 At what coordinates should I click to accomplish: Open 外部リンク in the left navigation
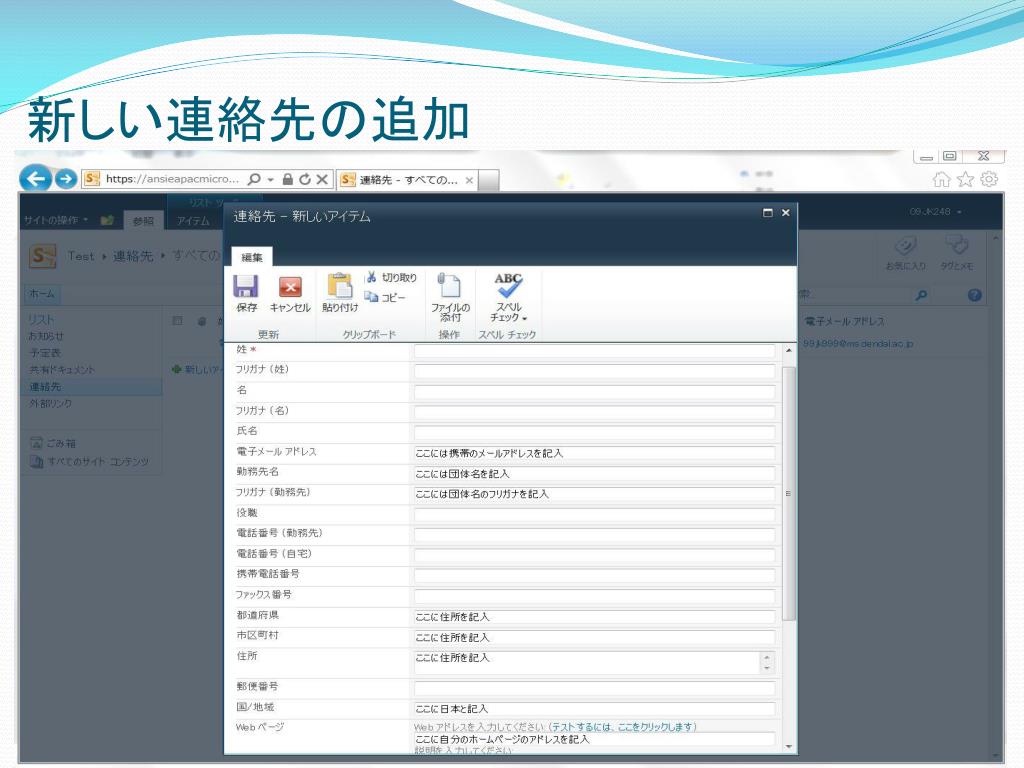pyautogui.click(x=50, y=404)
